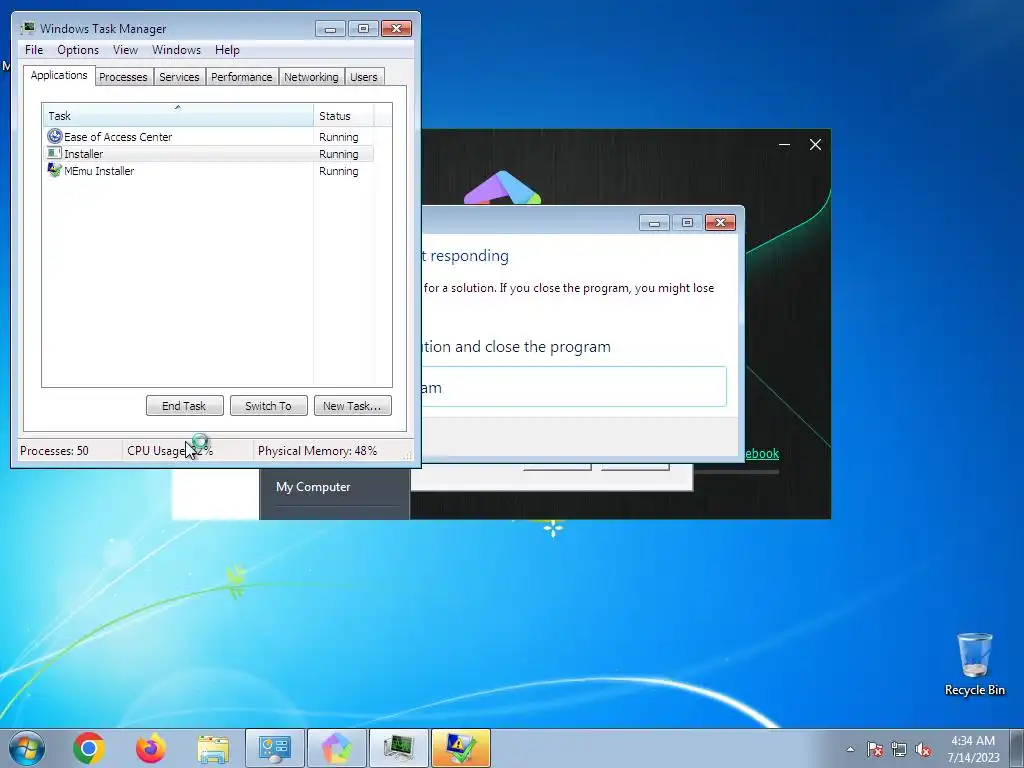This screenshot has height=768, width=1024.
Task: Select the MEmu Installer task icon
Action: click(x=55, y=170)
